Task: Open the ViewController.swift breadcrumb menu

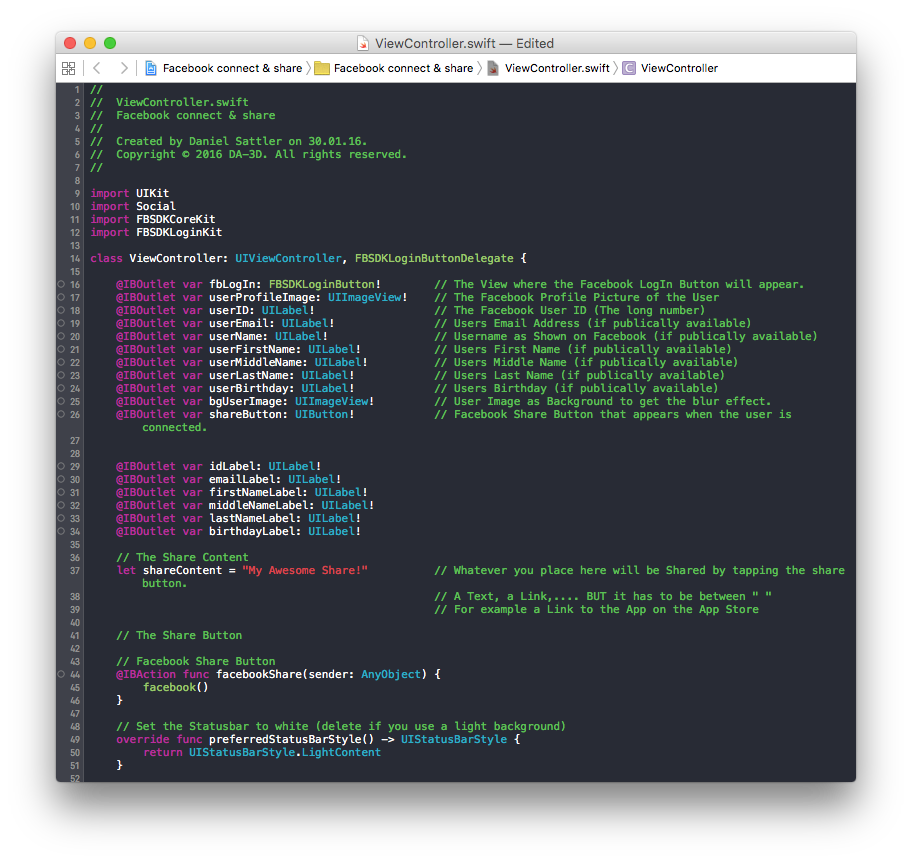Action: [557, 69]
